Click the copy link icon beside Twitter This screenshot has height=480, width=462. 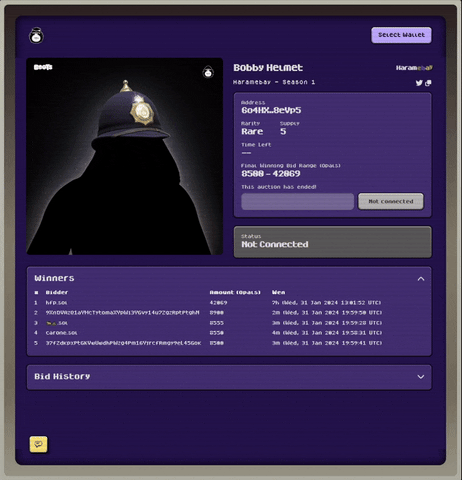click(428, 83)
